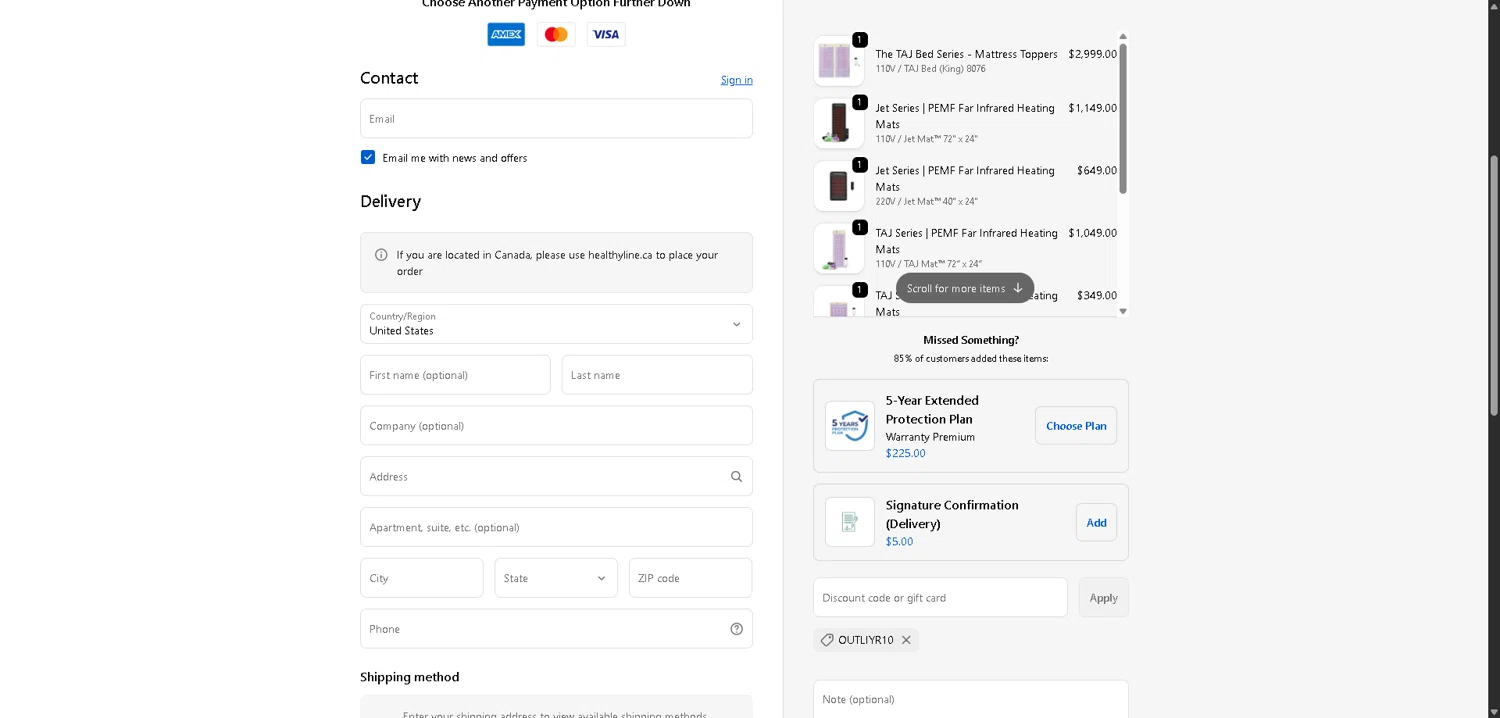This screenshot has height=718, width=1500.
Task: Click the TAJ Mat 72" x 24" thumbnail
Action: coord(838,248)
